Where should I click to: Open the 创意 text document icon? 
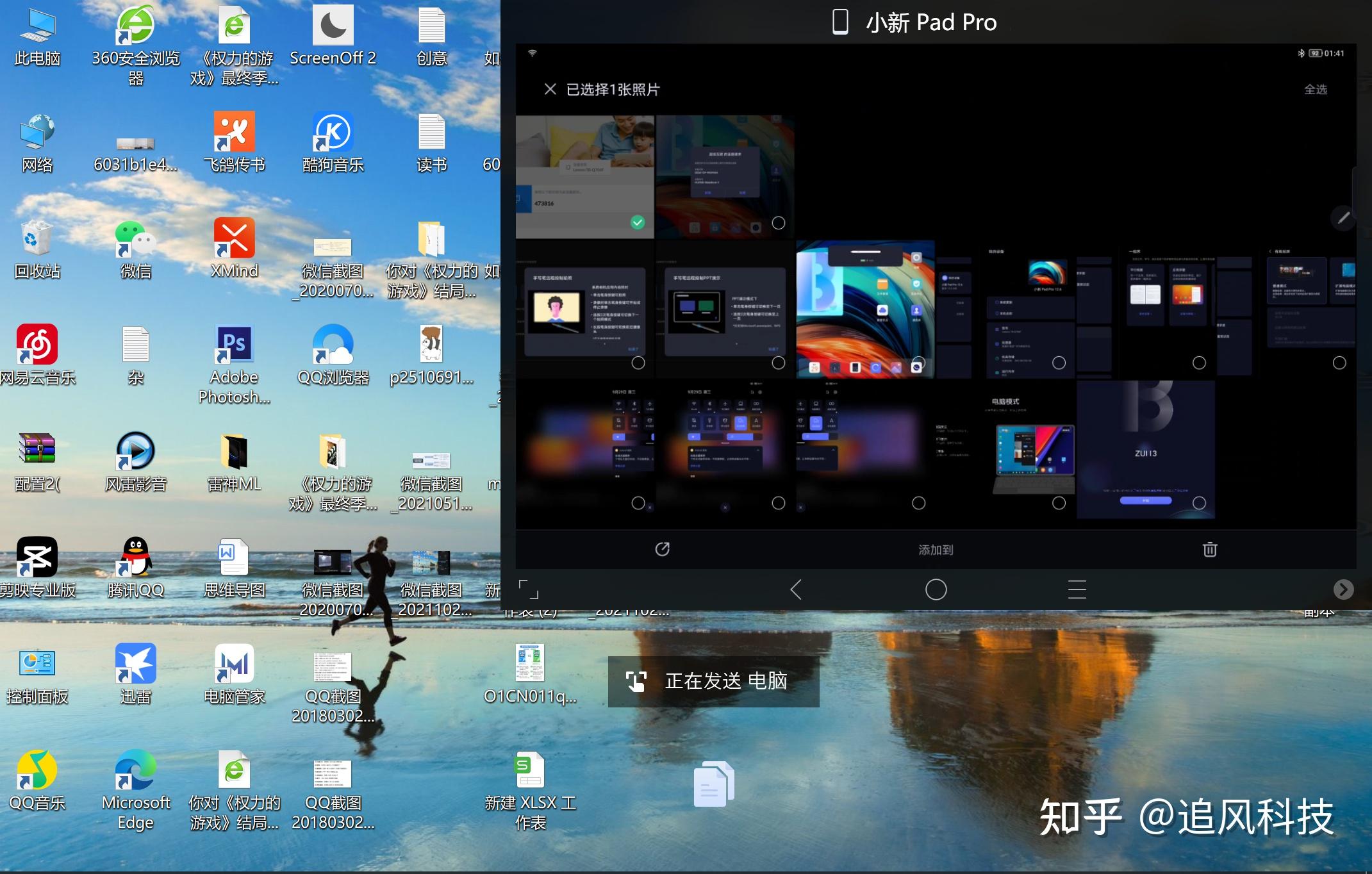[431, 35]
